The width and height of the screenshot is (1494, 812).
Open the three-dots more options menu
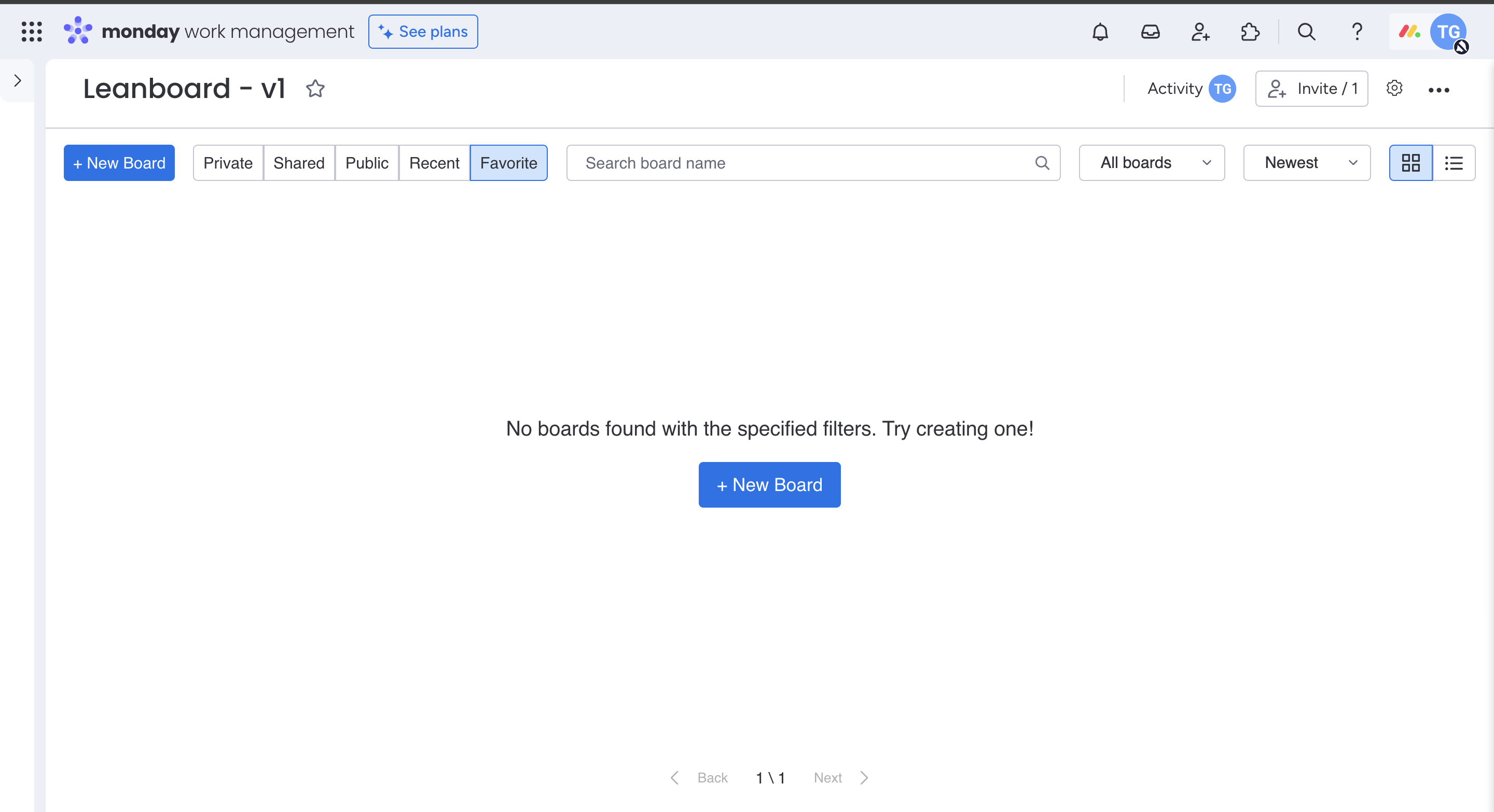(x=1438, y=90)
